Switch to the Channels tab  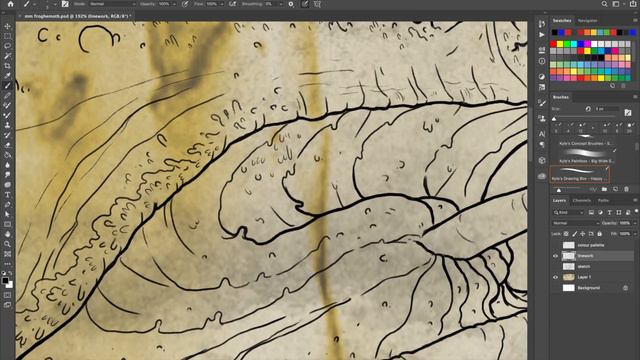tap(582, 200)
